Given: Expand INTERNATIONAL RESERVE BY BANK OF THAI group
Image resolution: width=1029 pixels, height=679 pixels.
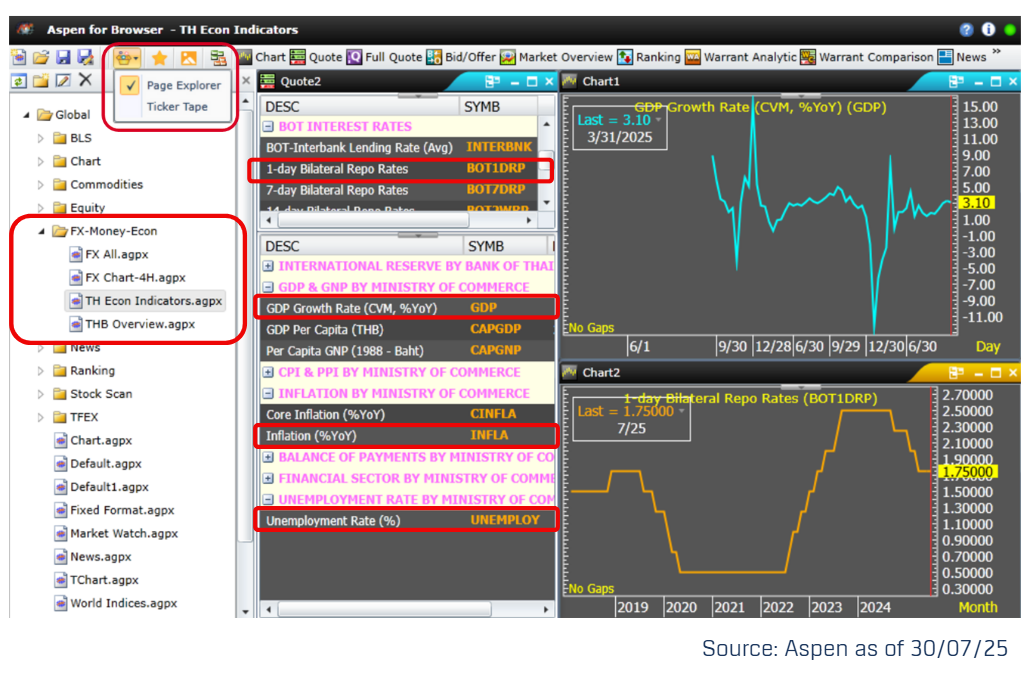Looking at the screenshot, I should coord(268,266).
